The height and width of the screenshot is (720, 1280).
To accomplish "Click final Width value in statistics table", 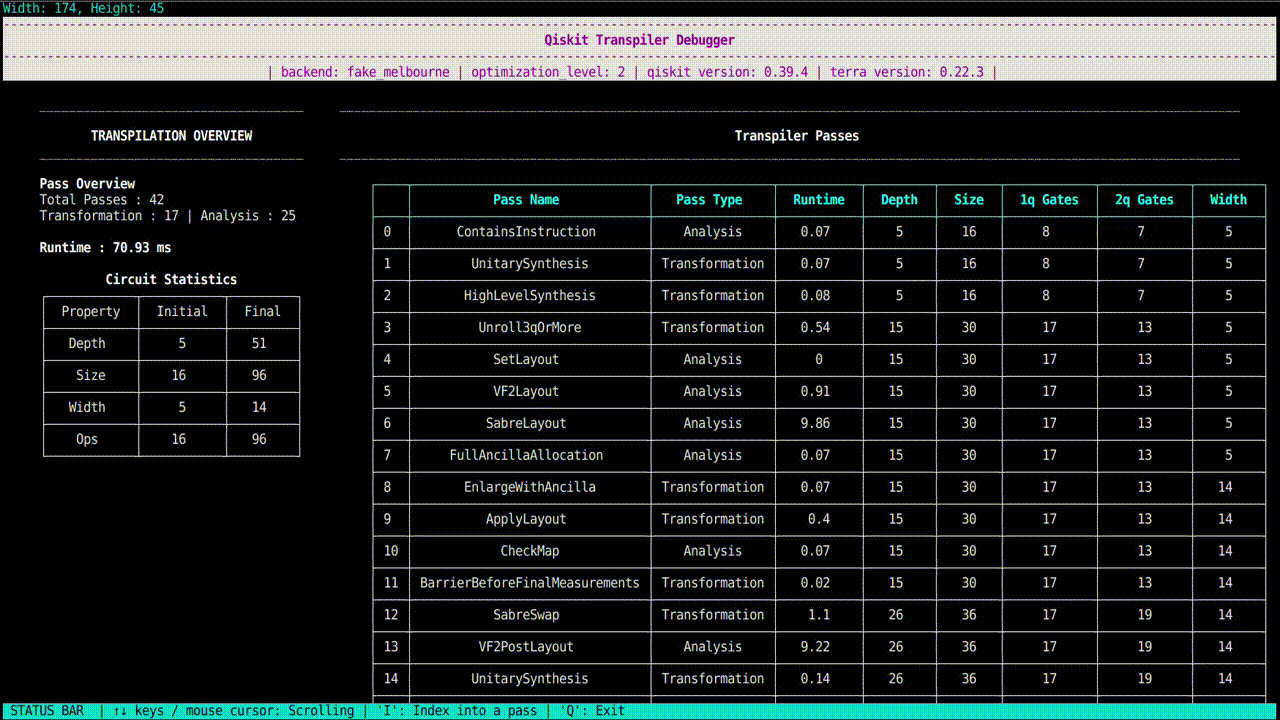I will pyautogui.click(x=259, y=408).
